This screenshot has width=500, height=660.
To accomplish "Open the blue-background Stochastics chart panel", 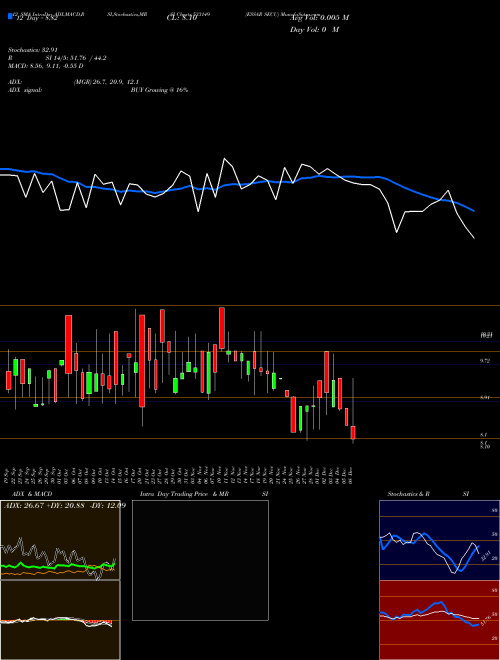I will coord(439,540).
